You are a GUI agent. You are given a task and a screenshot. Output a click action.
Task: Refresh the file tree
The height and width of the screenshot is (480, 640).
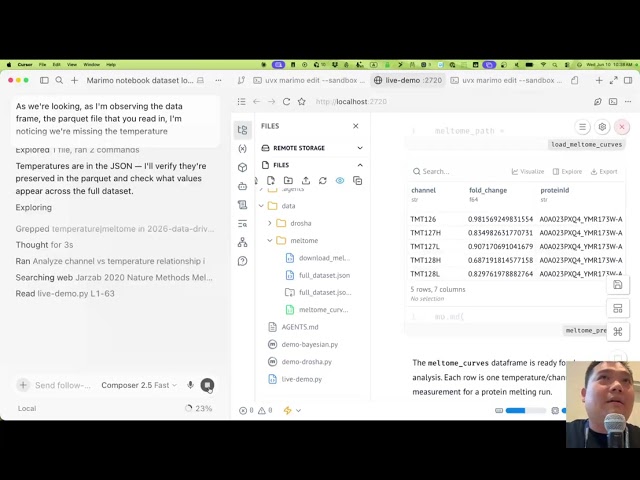[323, 180]
